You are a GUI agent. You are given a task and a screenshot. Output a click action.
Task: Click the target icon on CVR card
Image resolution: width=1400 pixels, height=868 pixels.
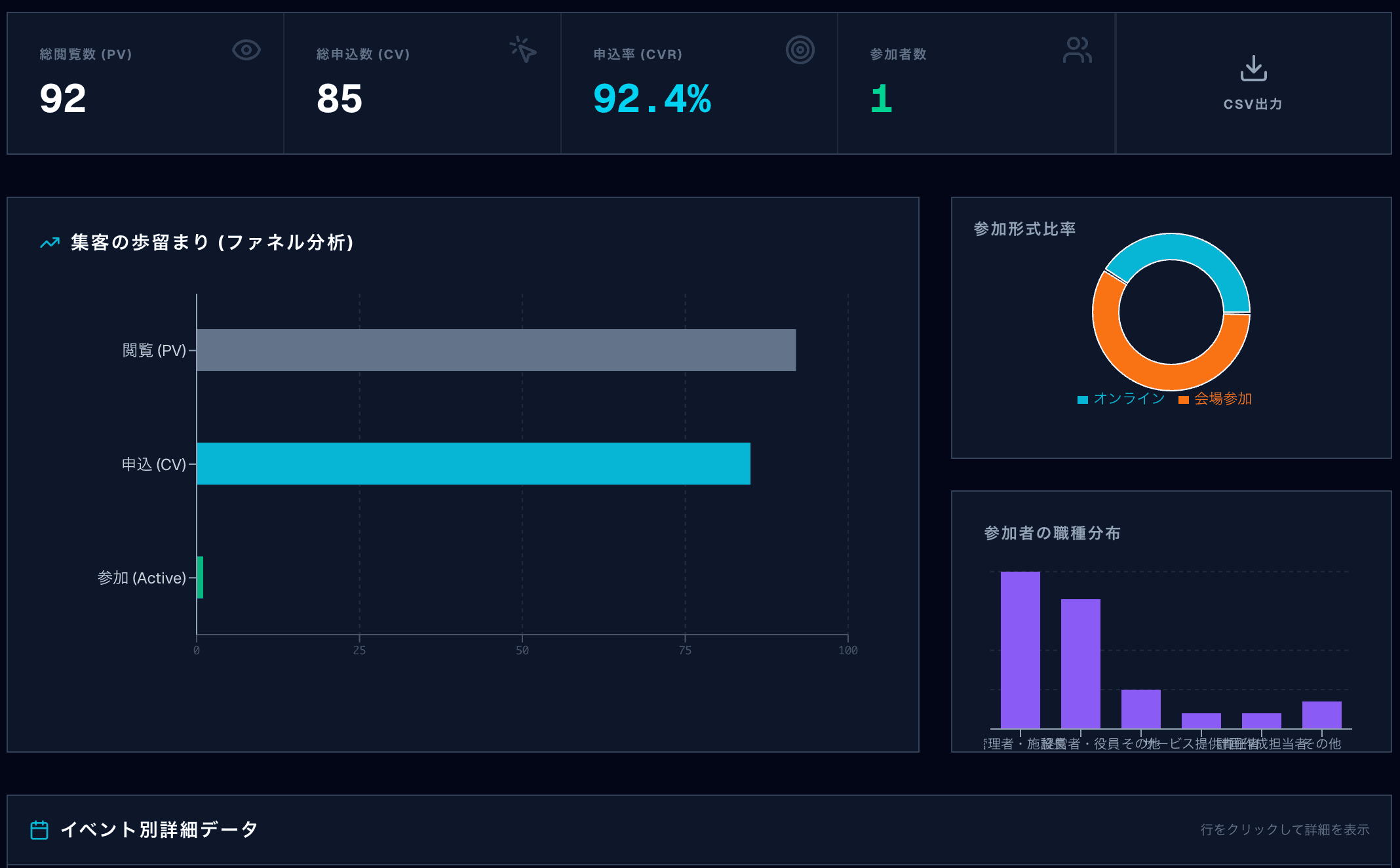click(800, 50)
